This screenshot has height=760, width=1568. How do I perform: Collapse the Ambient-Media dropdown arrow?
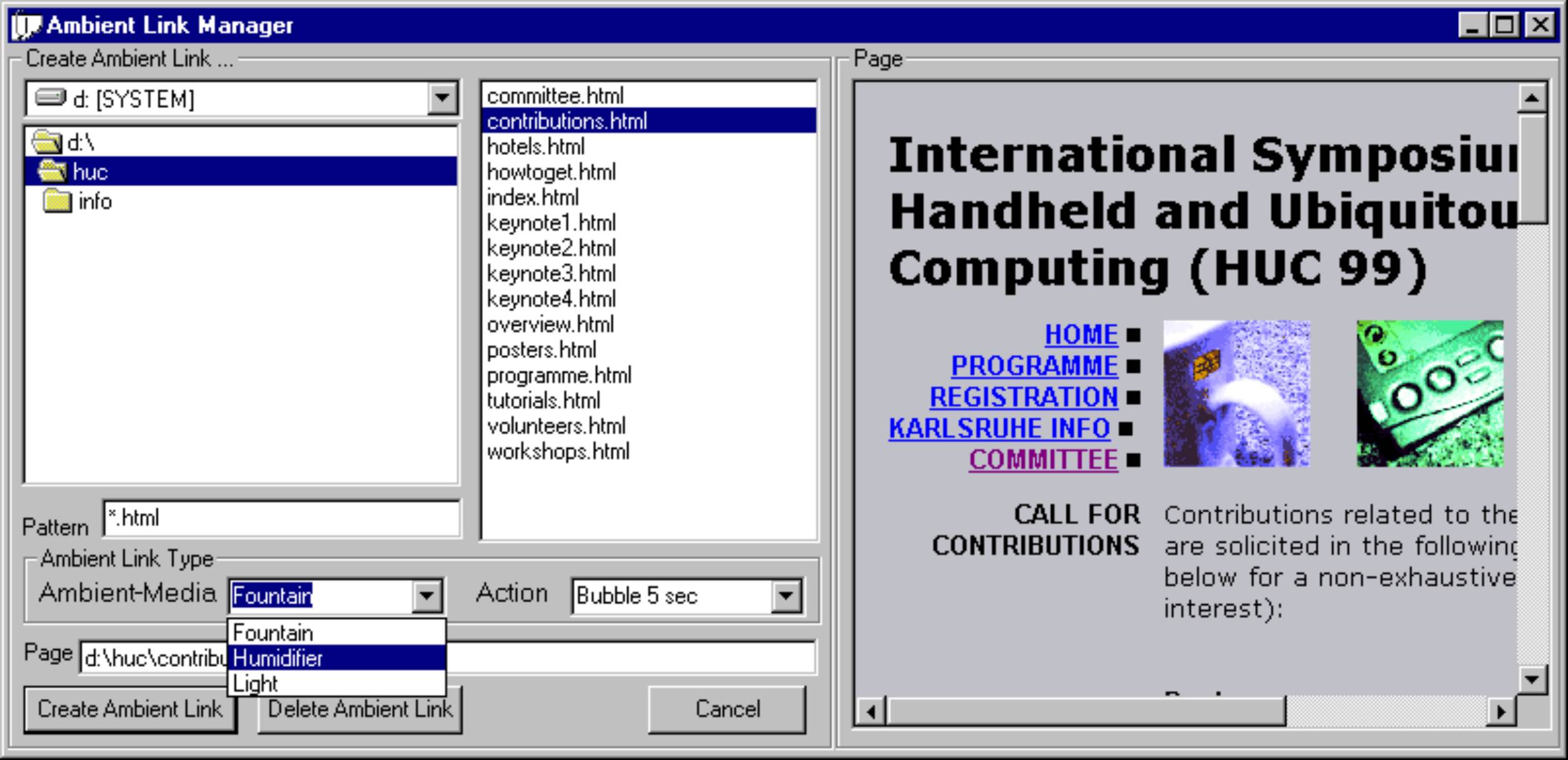tap(427, 596)
